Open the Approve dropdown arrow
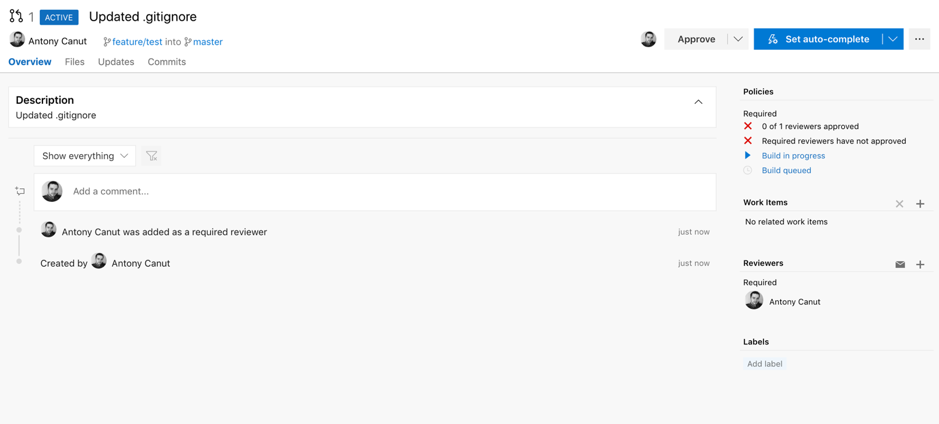Image resolution: width=939 pixels, height=424 pixels. [x=738, y=39]
